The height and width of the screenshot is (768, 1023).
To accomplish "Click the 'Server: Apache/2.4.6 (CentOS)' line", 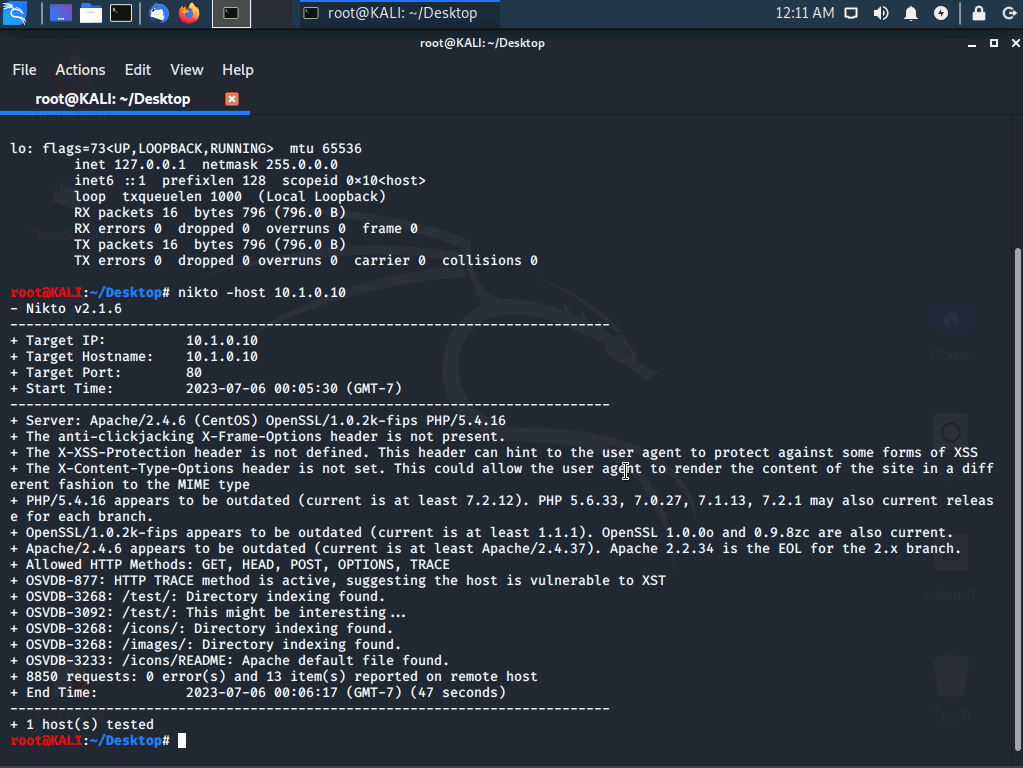I will pos(258,421).
